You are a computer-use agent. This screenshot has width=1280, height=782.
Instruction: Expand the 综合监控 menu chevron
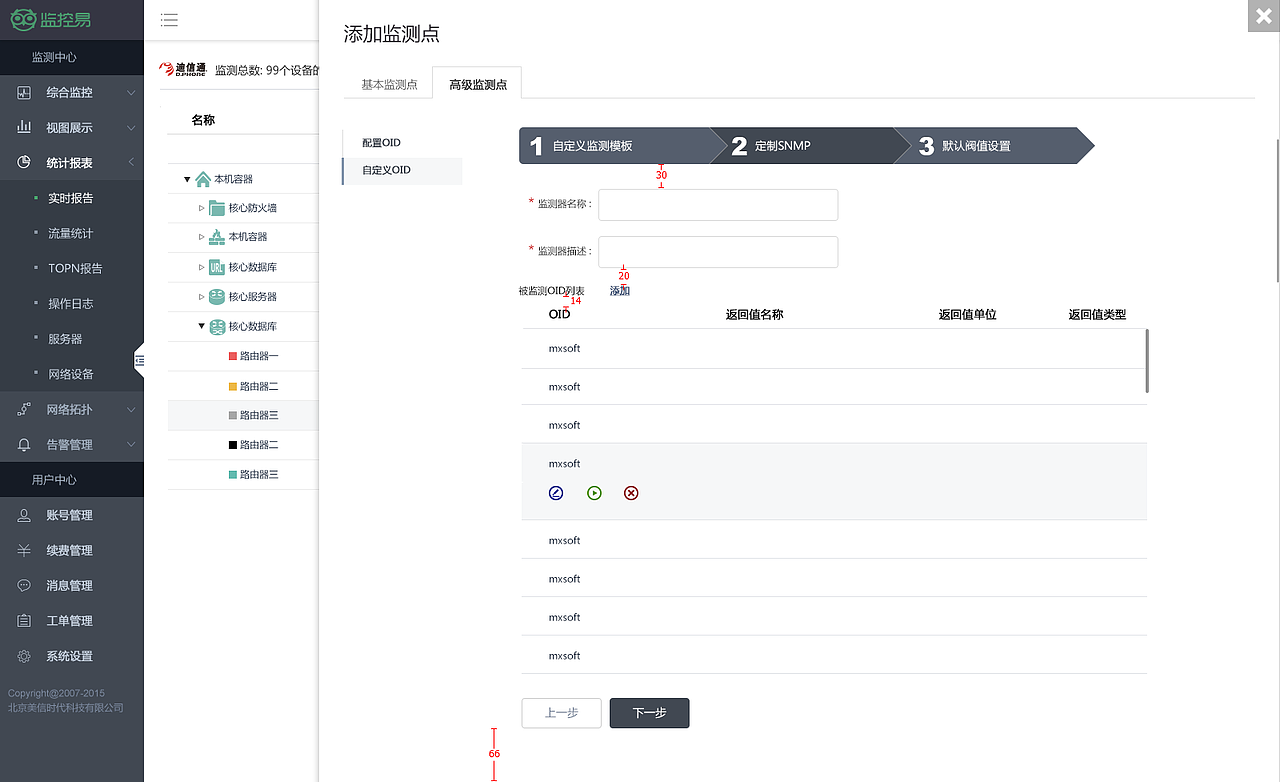[131, 93]
